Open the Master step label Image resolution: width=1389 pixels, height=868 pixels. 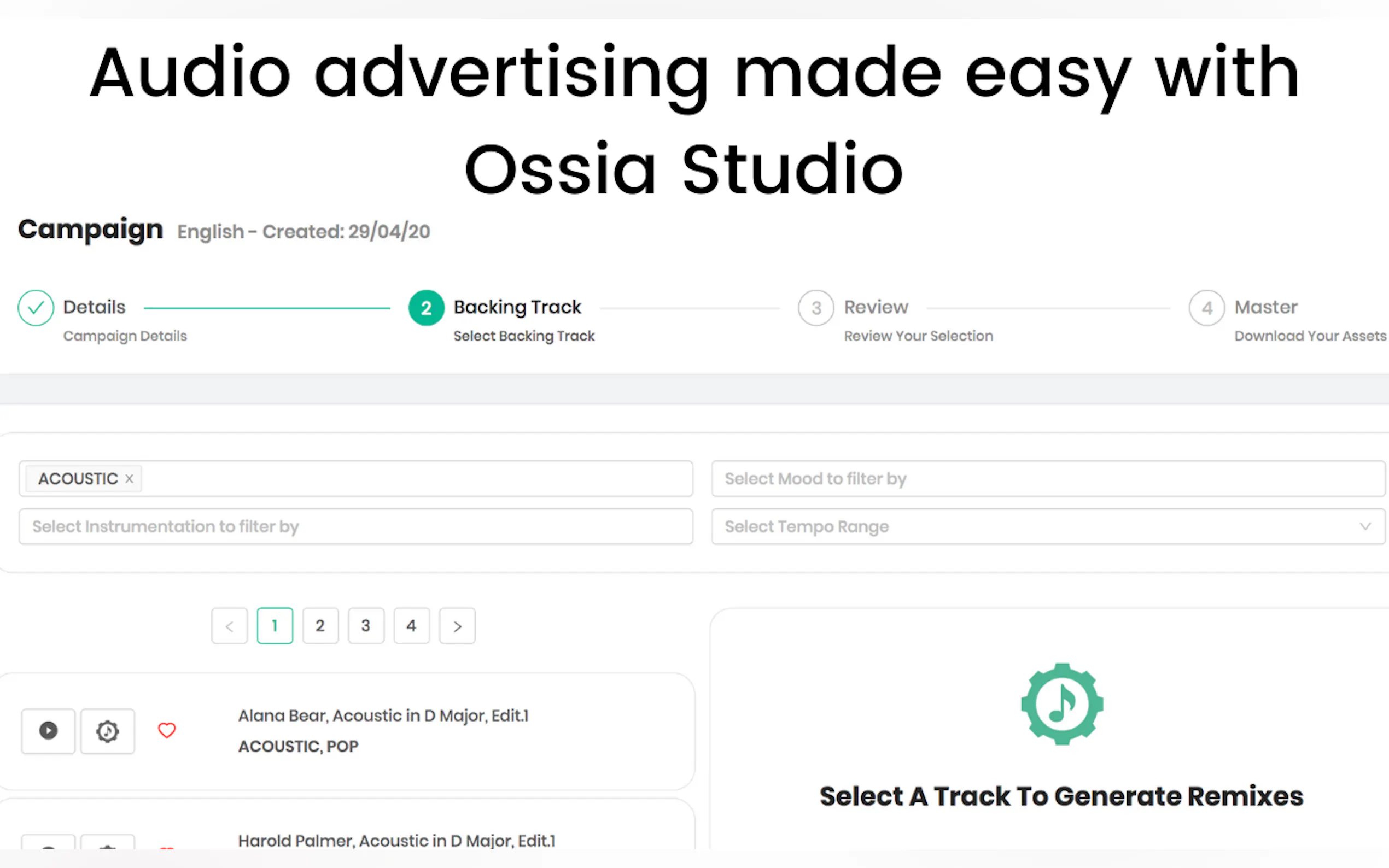[1266, 307]
